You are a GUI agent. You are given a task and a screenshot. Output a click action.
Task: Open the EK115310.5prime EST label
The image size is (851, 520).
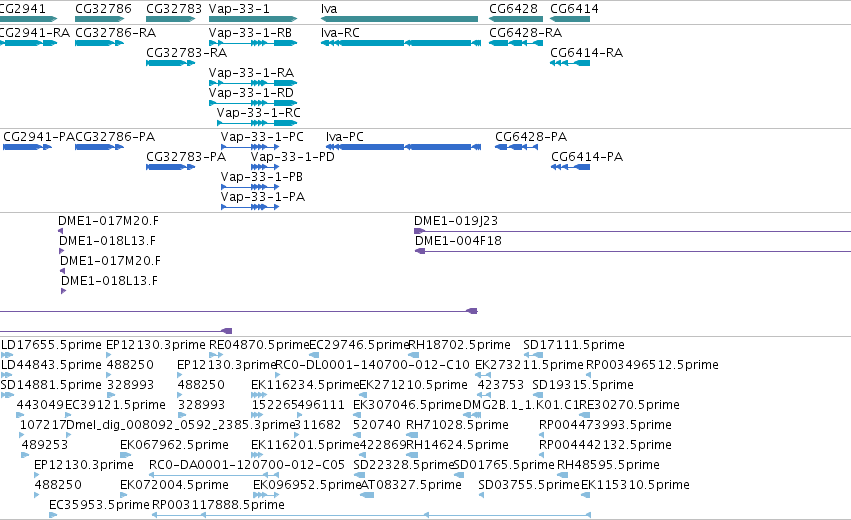(x=636, y=485)
